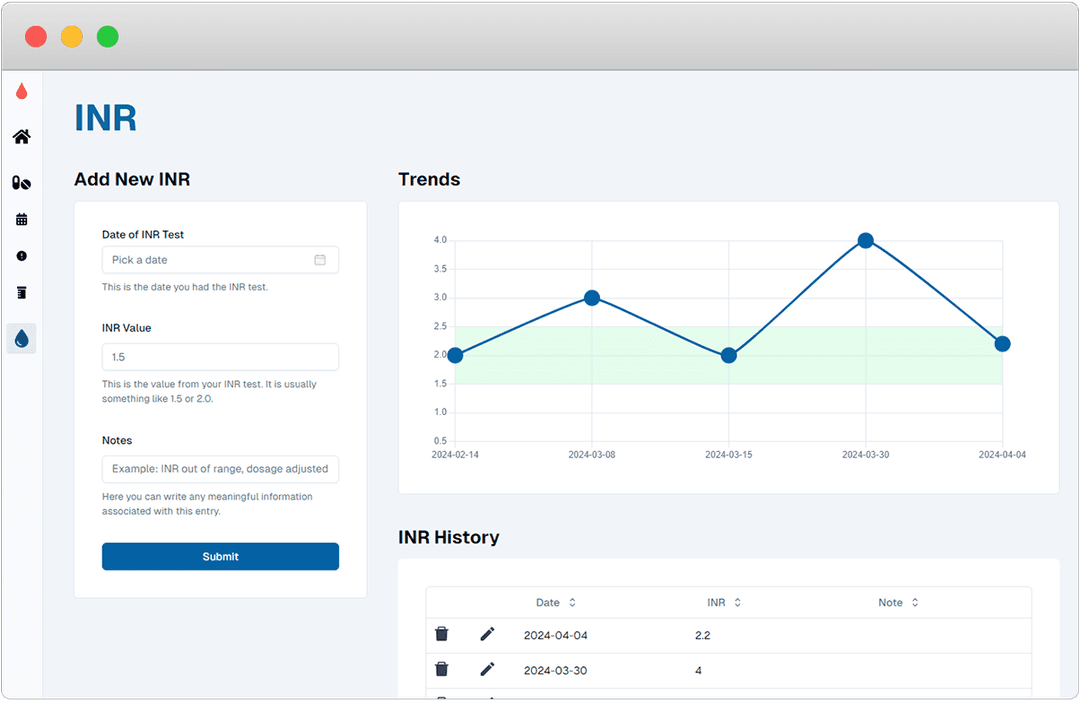Open the medications pill icon in sidebar

point(21,183)
